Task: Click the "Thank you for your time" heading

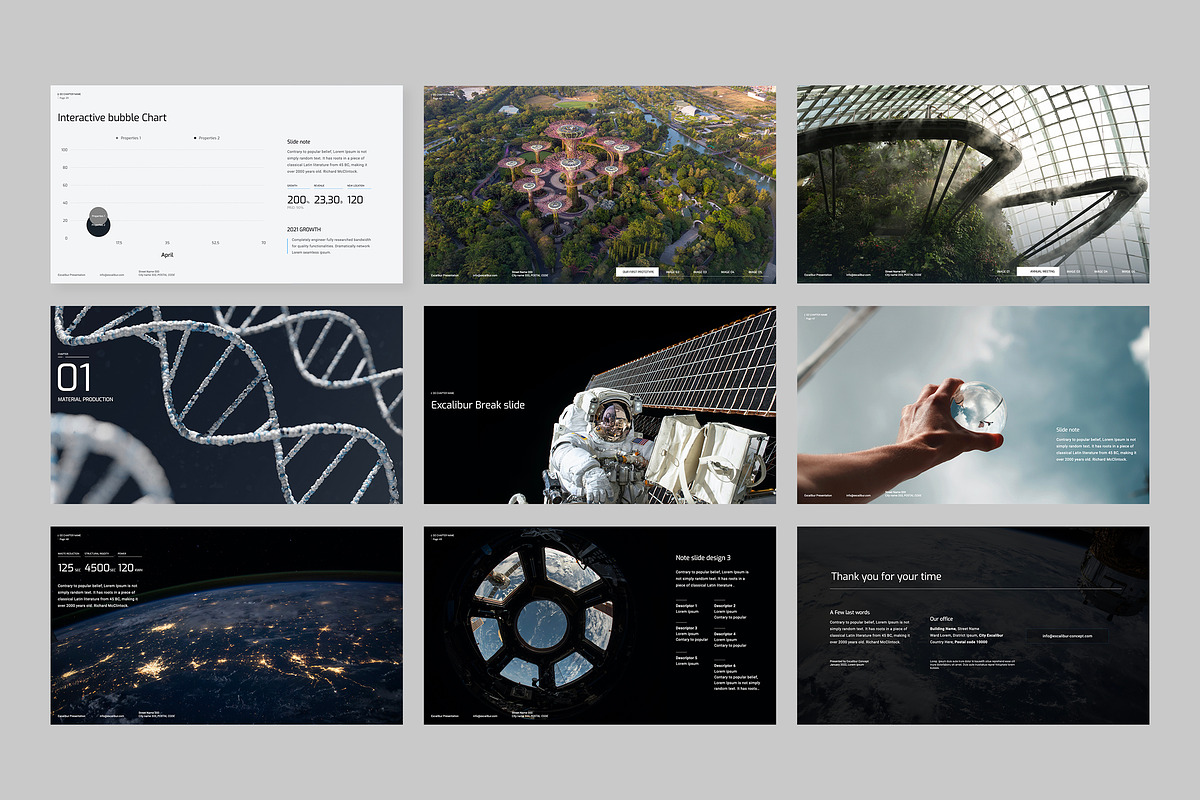Action: 886,577
